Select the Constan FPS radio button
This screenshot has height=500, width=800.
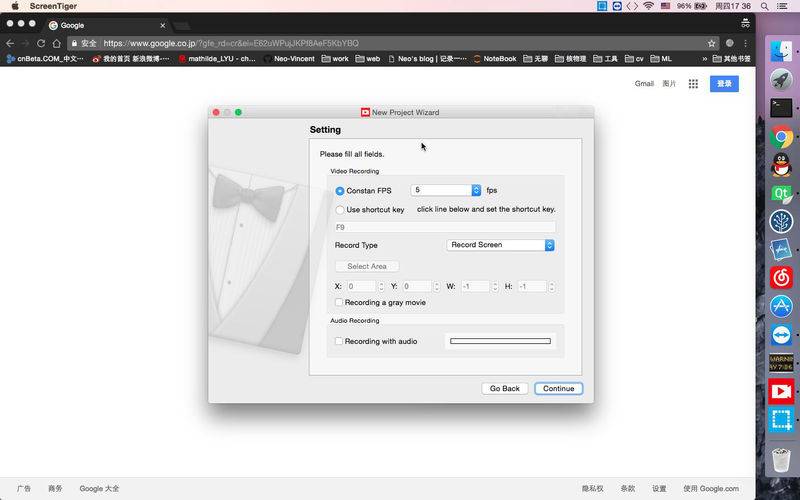point(340,191)
